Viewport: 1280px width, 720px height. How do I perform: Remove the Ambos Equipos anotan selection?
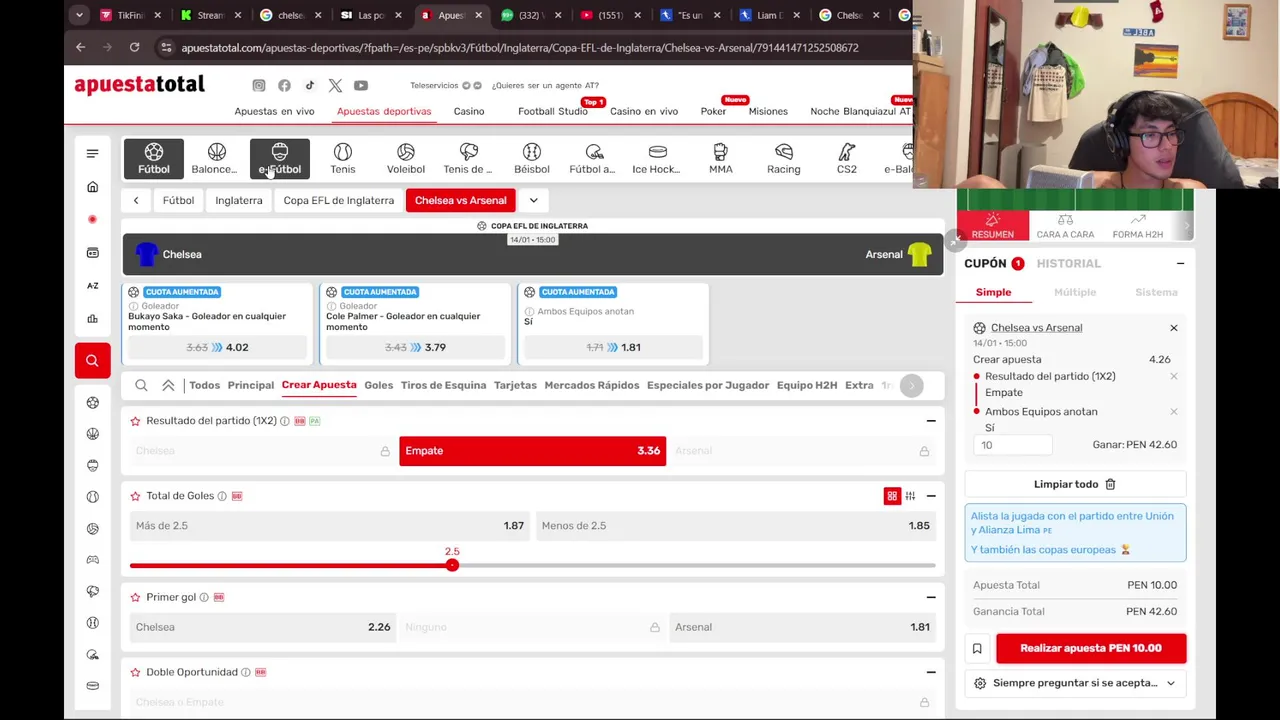pyautogui.click(x=1174, y=411)
